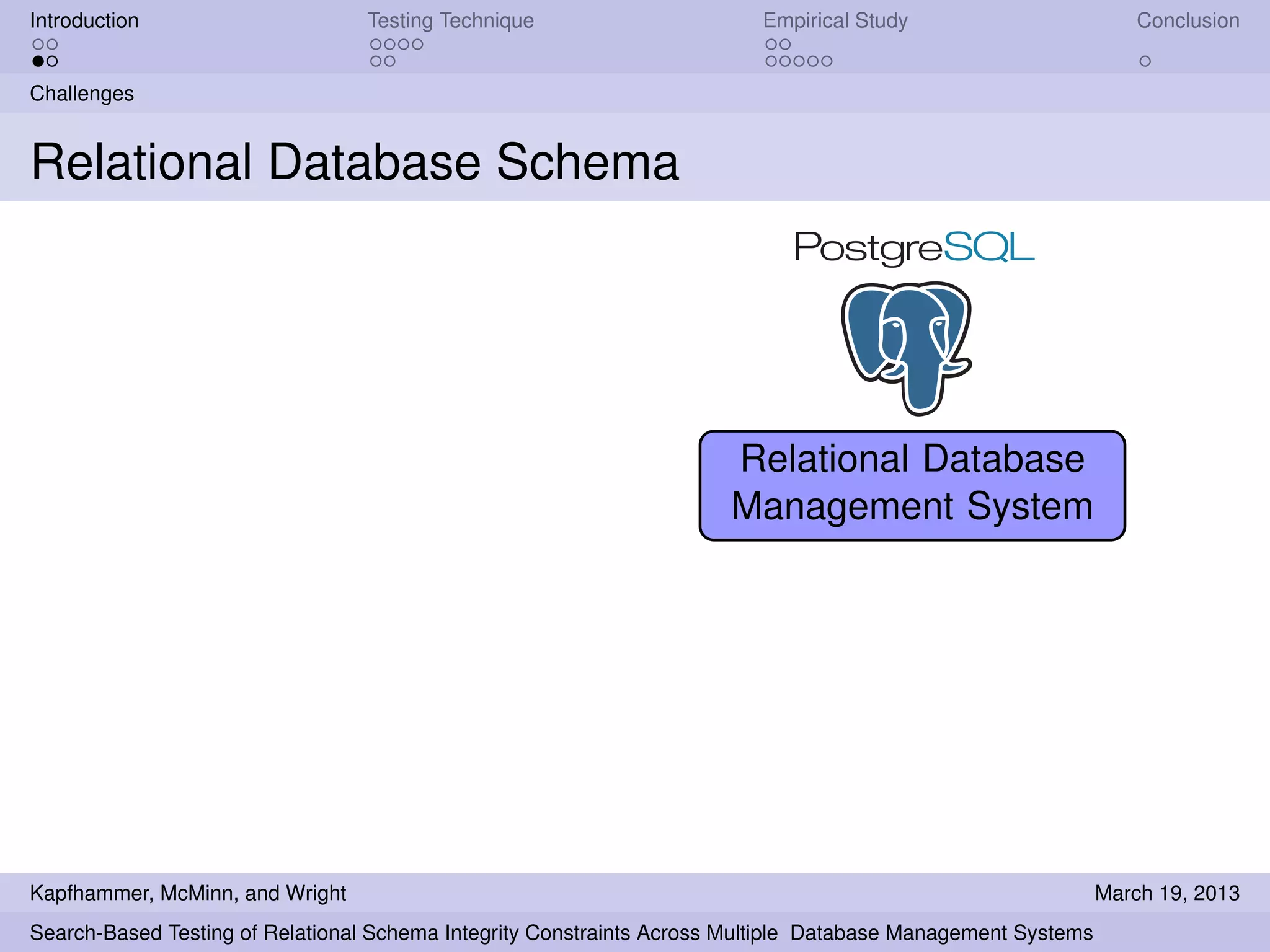Click the single navigation dot under Conclusion
1270x952 pixels.
(1145, 61)
